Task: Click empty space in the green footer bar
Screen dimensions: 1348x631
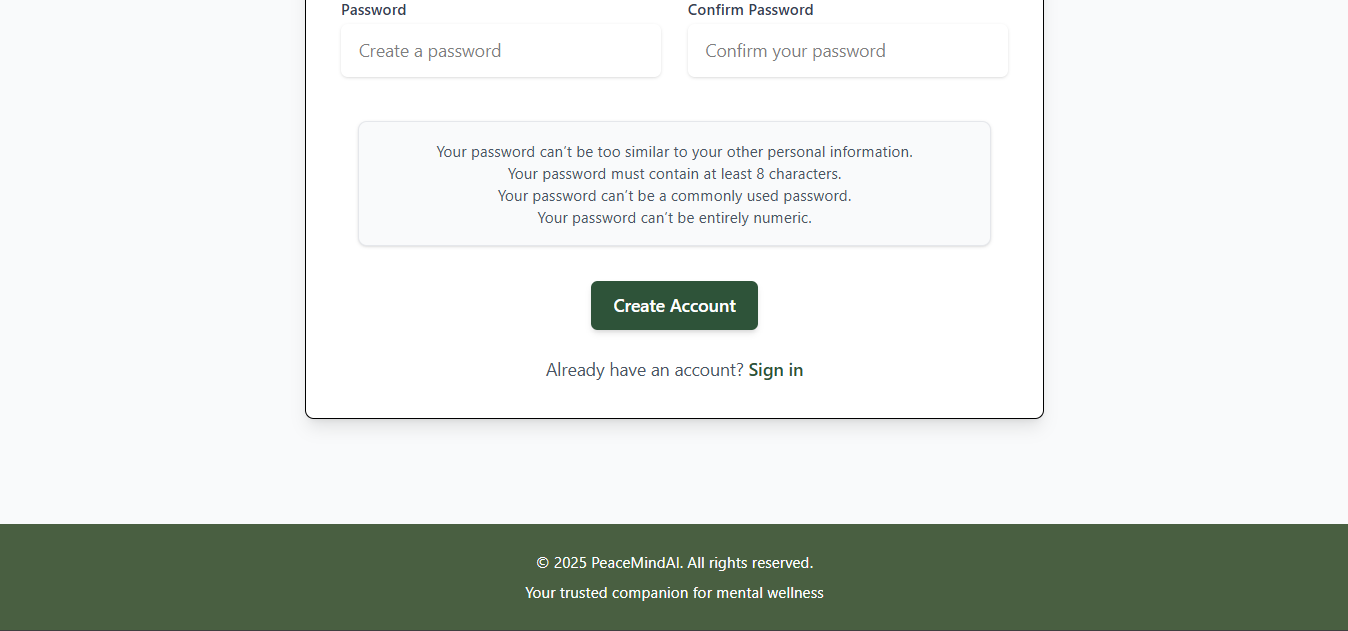Action: pos(200,578)
